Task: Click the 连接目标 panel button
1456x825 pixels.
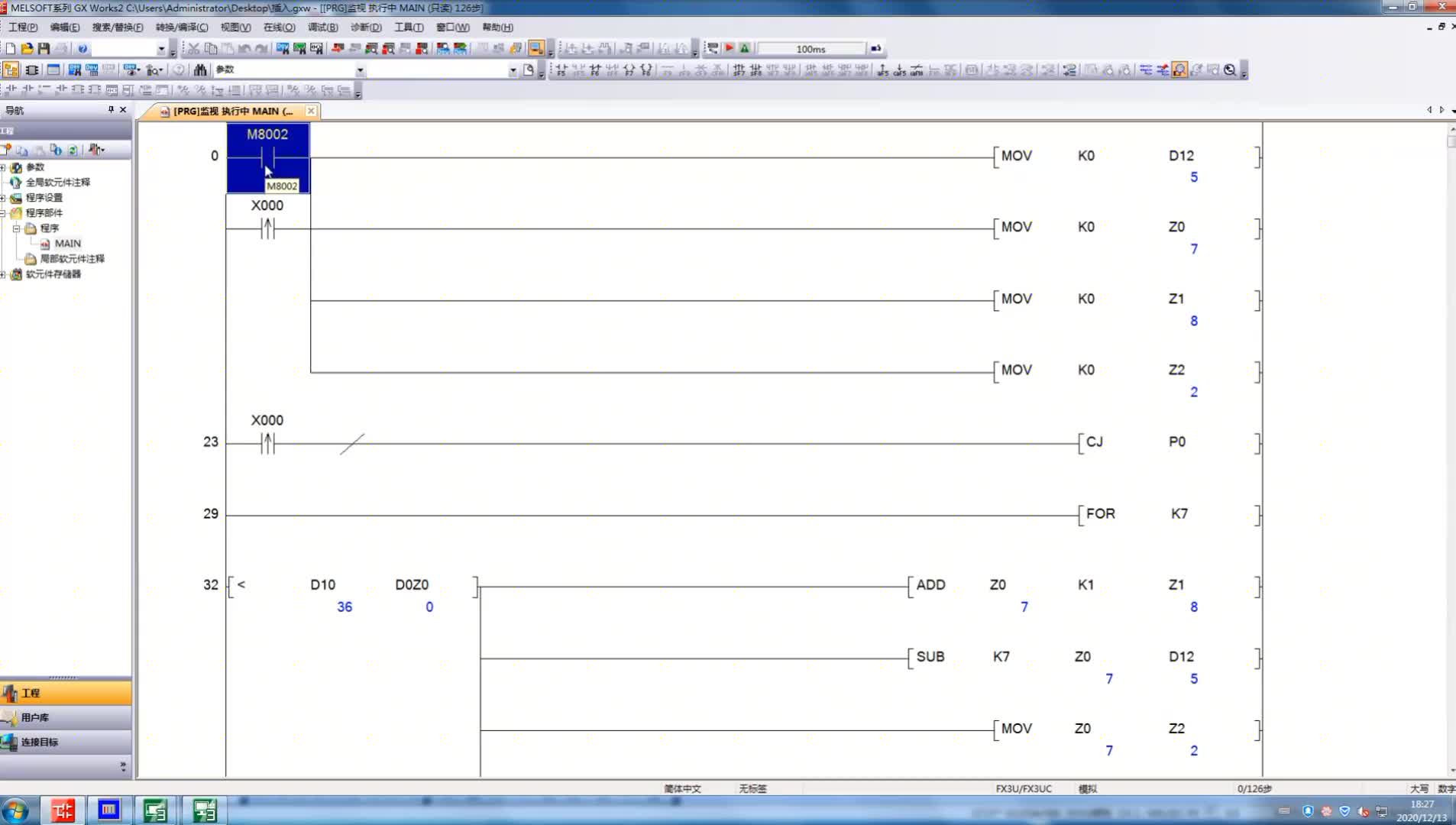Action: coord(66,742)
